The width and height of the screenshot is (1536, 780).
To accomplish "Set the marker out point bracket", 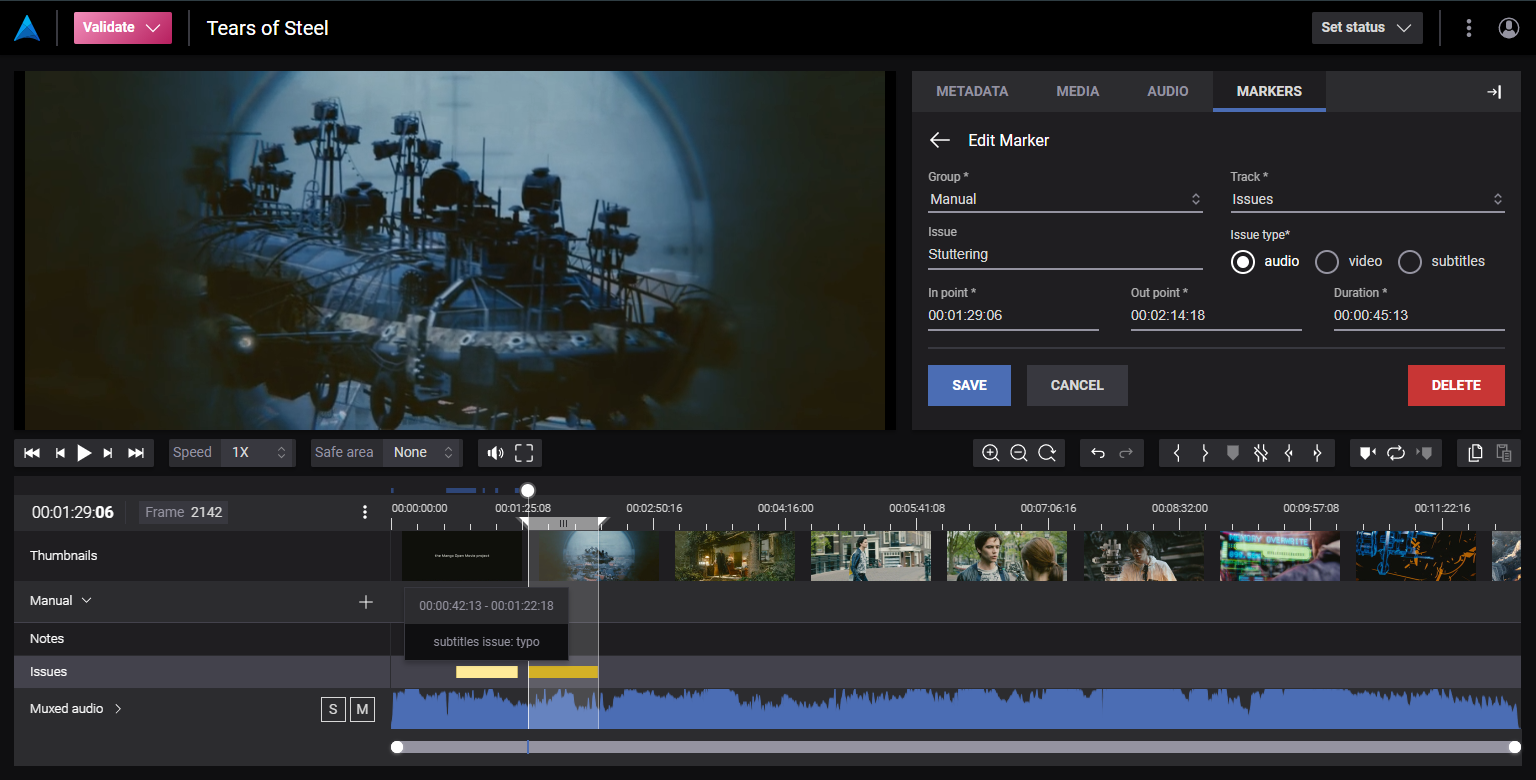I will [1205, 453].
